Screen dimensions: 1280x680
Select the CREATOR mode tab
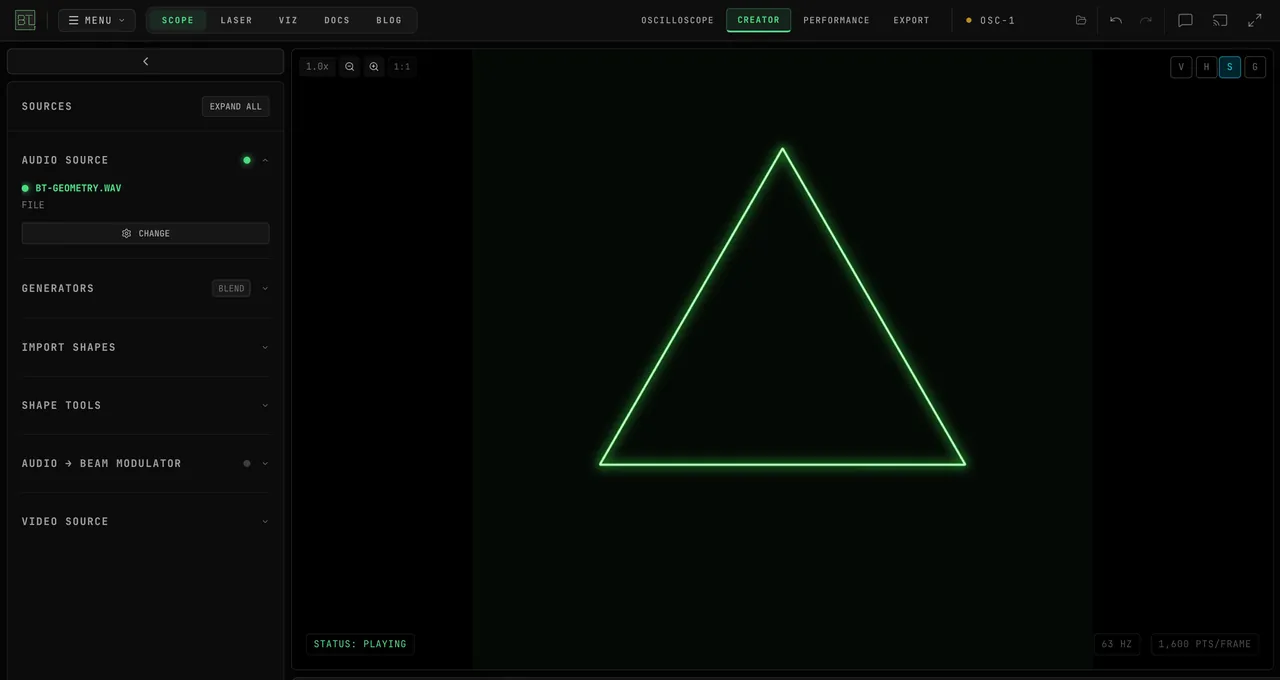tap(759, 20)
